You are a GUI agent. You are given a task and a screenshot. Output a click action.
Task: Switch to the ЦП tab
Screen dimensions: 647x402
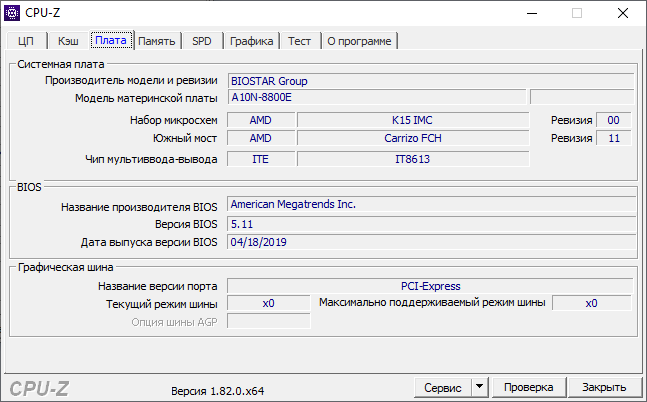(x=26, y=41)
